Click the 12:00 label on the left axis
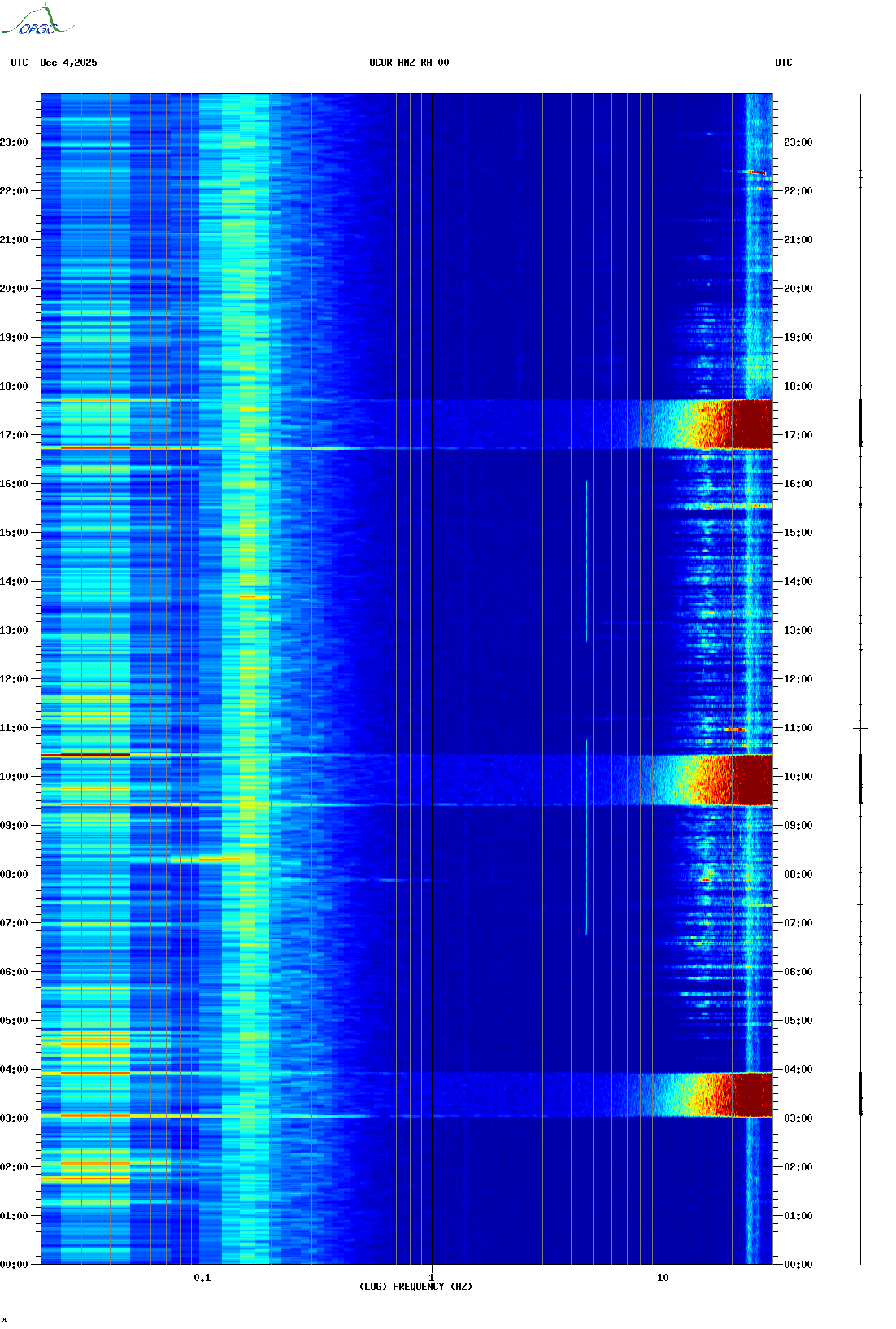 coord(14,679)
